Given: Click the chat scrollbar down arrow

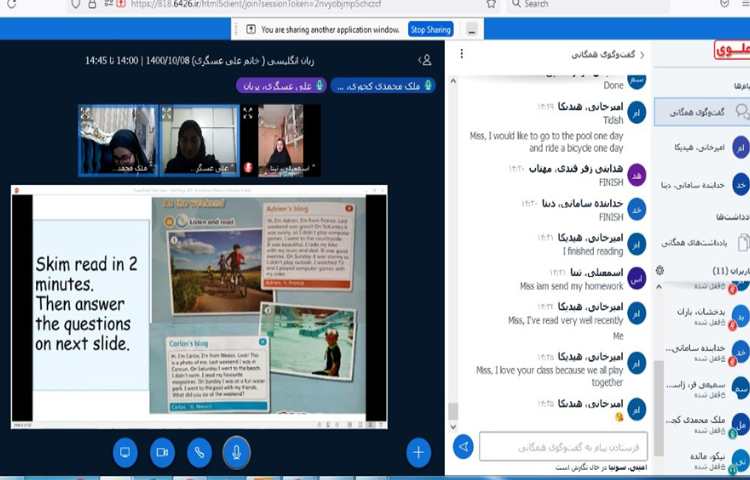Looking at the screenshot, I should 452,426.
